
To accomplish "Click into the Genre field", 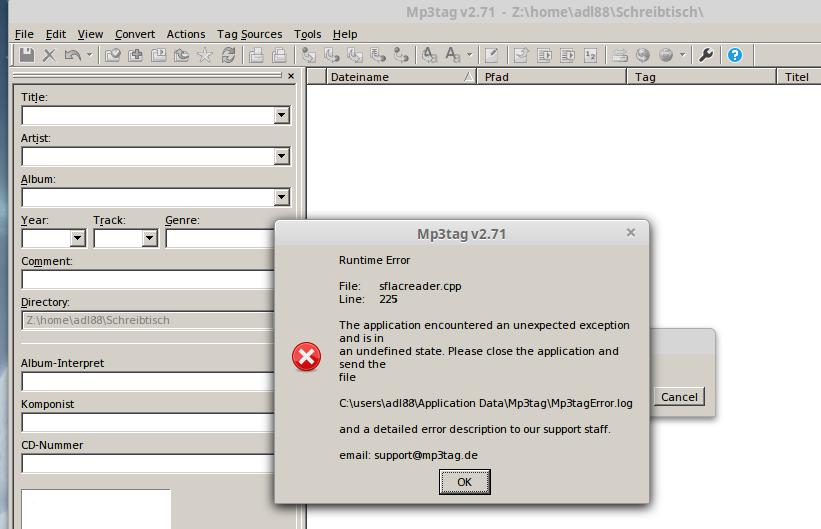I will pyautogui.click(x=220, y=238).
